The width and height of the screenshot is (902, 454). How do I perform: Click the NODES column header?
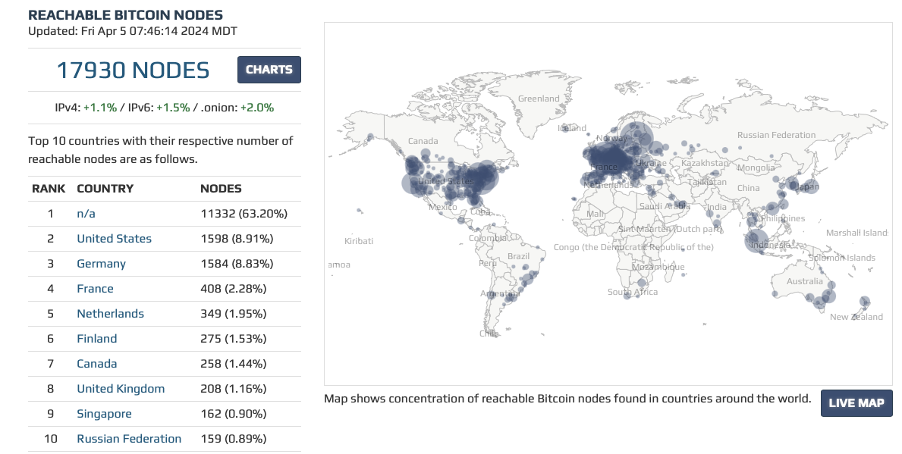221,189
